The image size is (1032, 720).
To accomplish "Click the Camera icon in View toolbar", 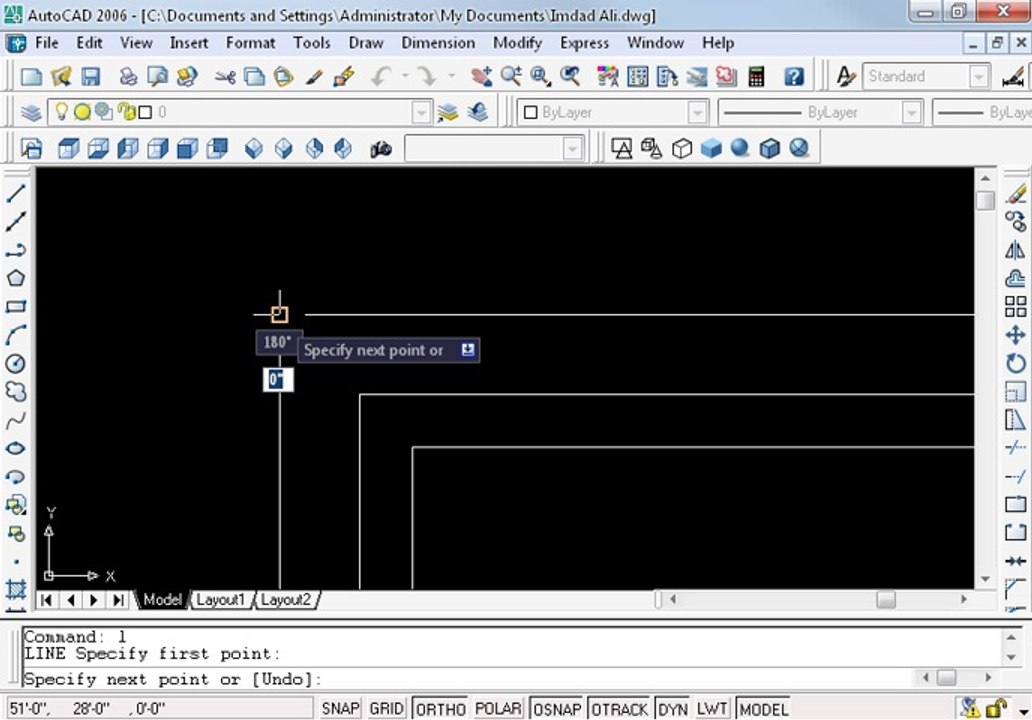I will point(380,149).
